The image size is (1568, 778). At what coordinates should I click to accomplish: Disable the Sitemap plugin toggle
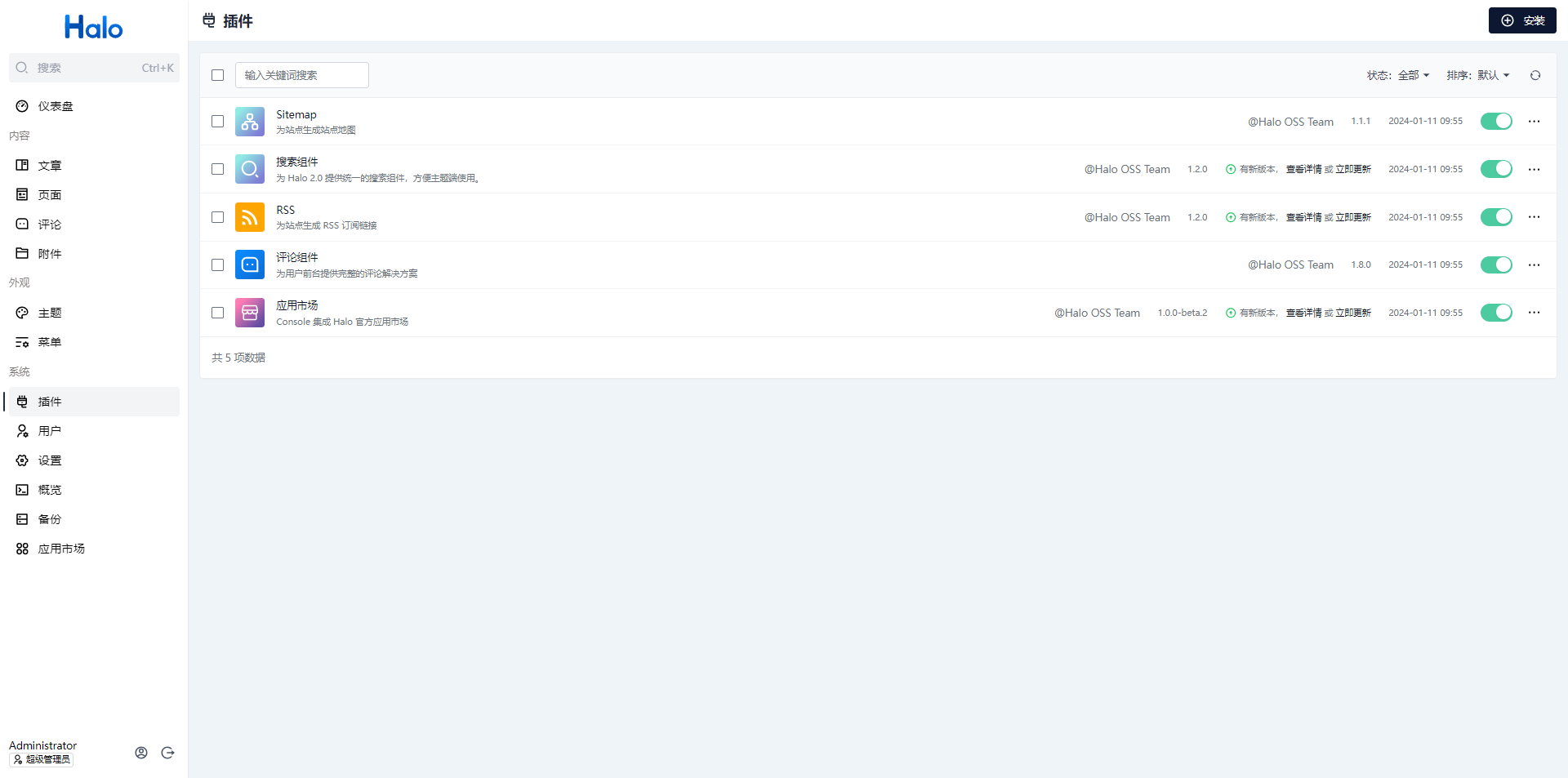point(1496,122)
